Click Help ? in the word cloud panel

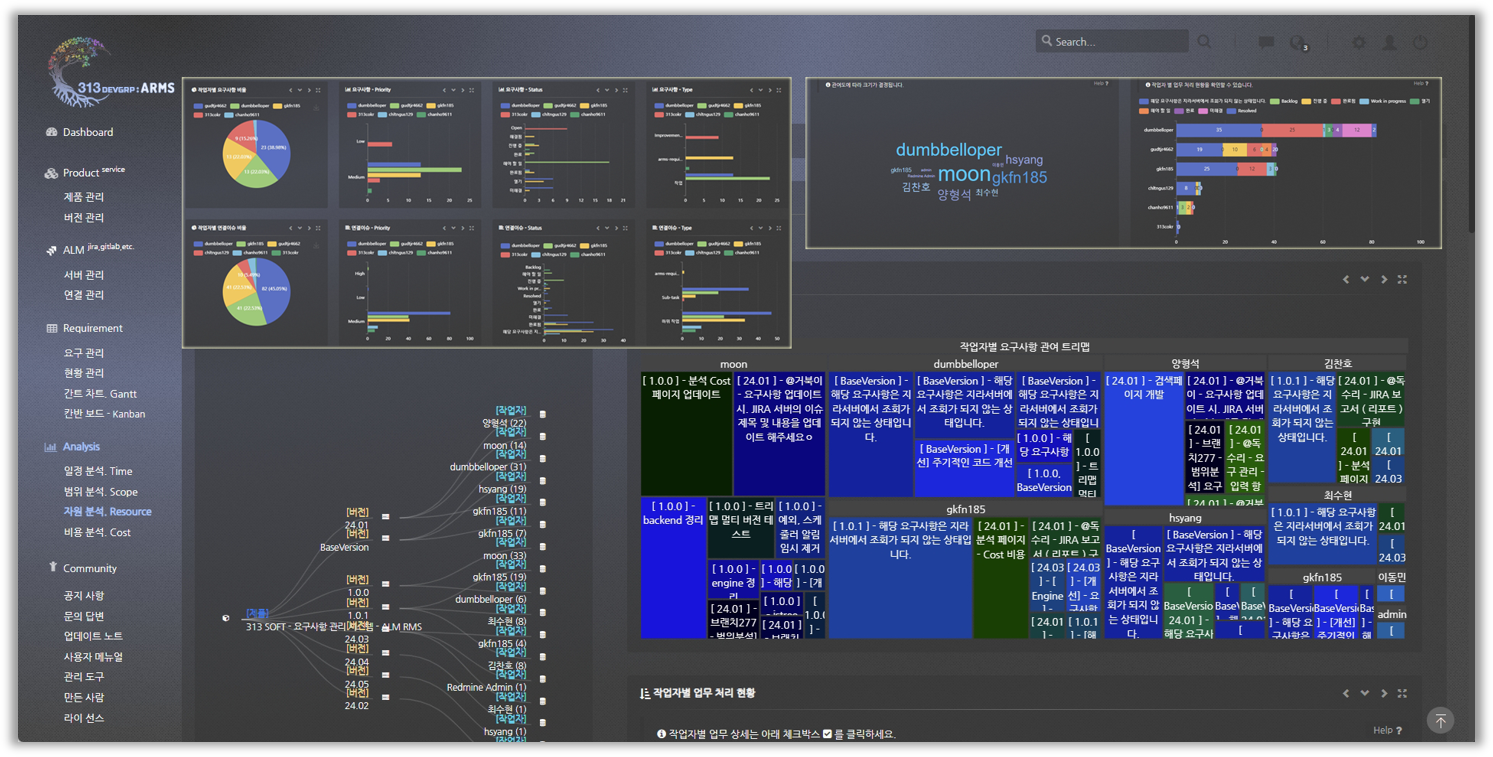(1101, 84)
